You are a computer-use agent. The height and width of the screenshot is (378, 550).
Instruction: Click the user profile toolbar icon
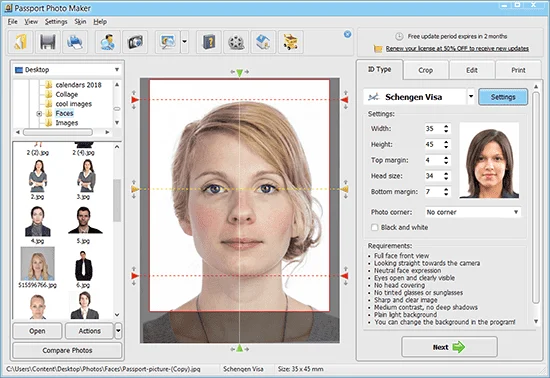tap(108, 42)
